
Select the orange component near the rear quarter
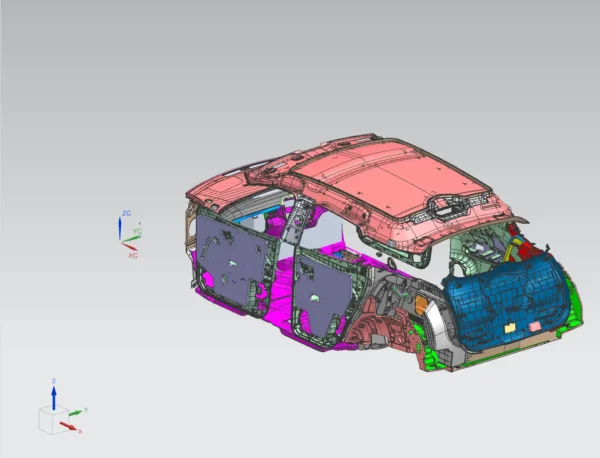421,305
